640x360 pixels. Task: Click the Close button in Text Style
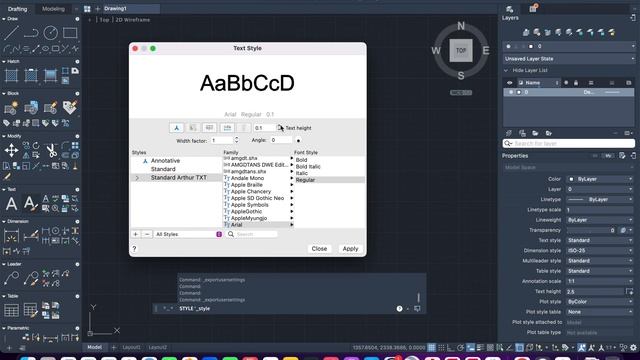click(x=319, y=249)
